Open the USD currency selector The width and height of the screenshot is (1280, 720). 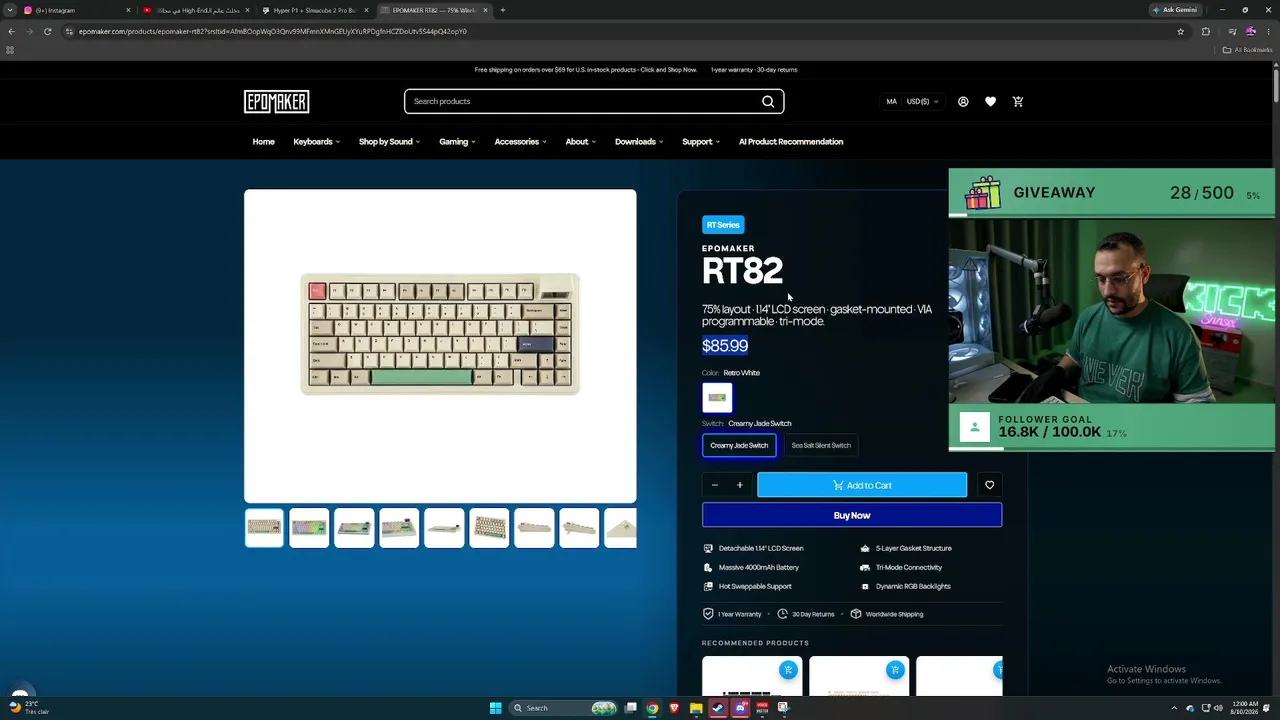click(x=922, y=101)
